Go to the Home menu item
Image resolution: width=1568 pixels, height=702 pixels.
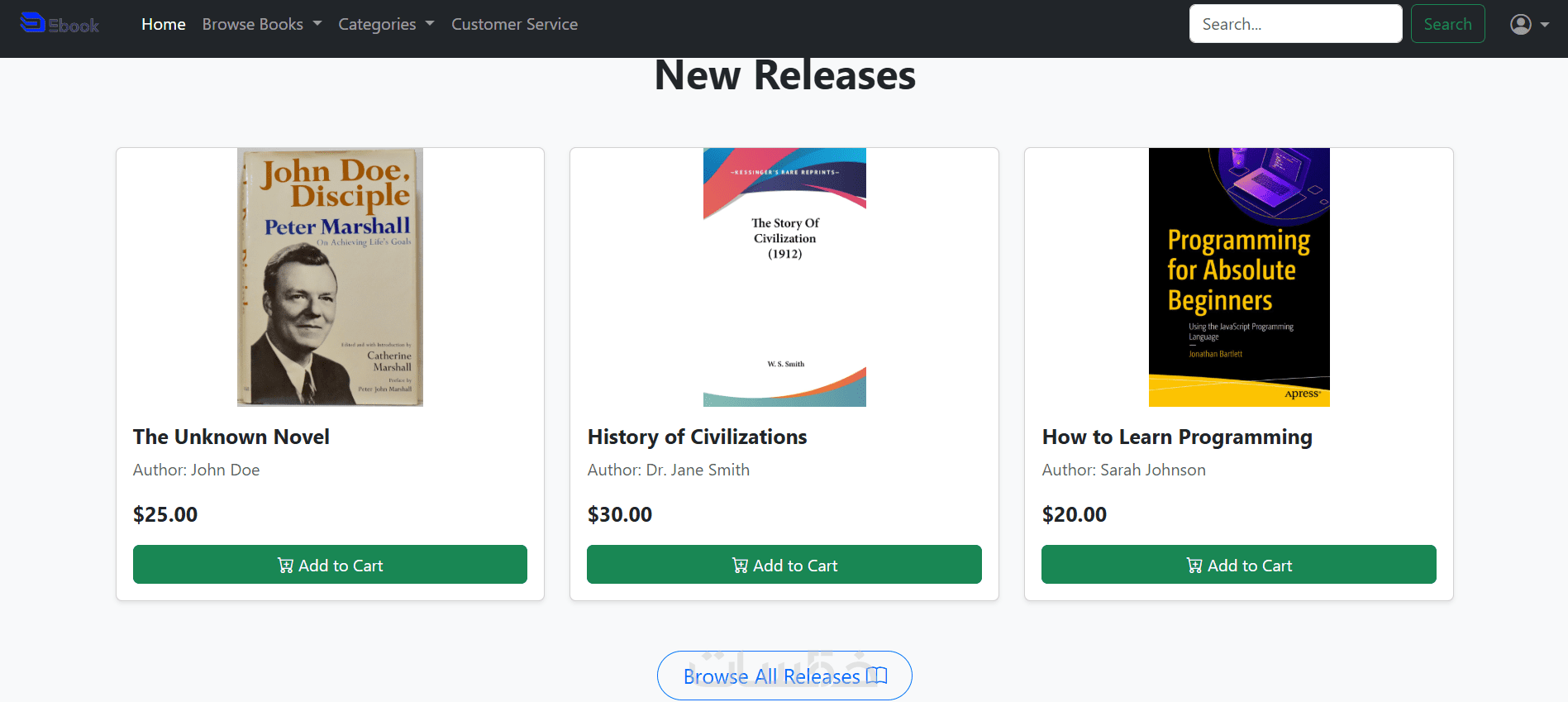163,24
